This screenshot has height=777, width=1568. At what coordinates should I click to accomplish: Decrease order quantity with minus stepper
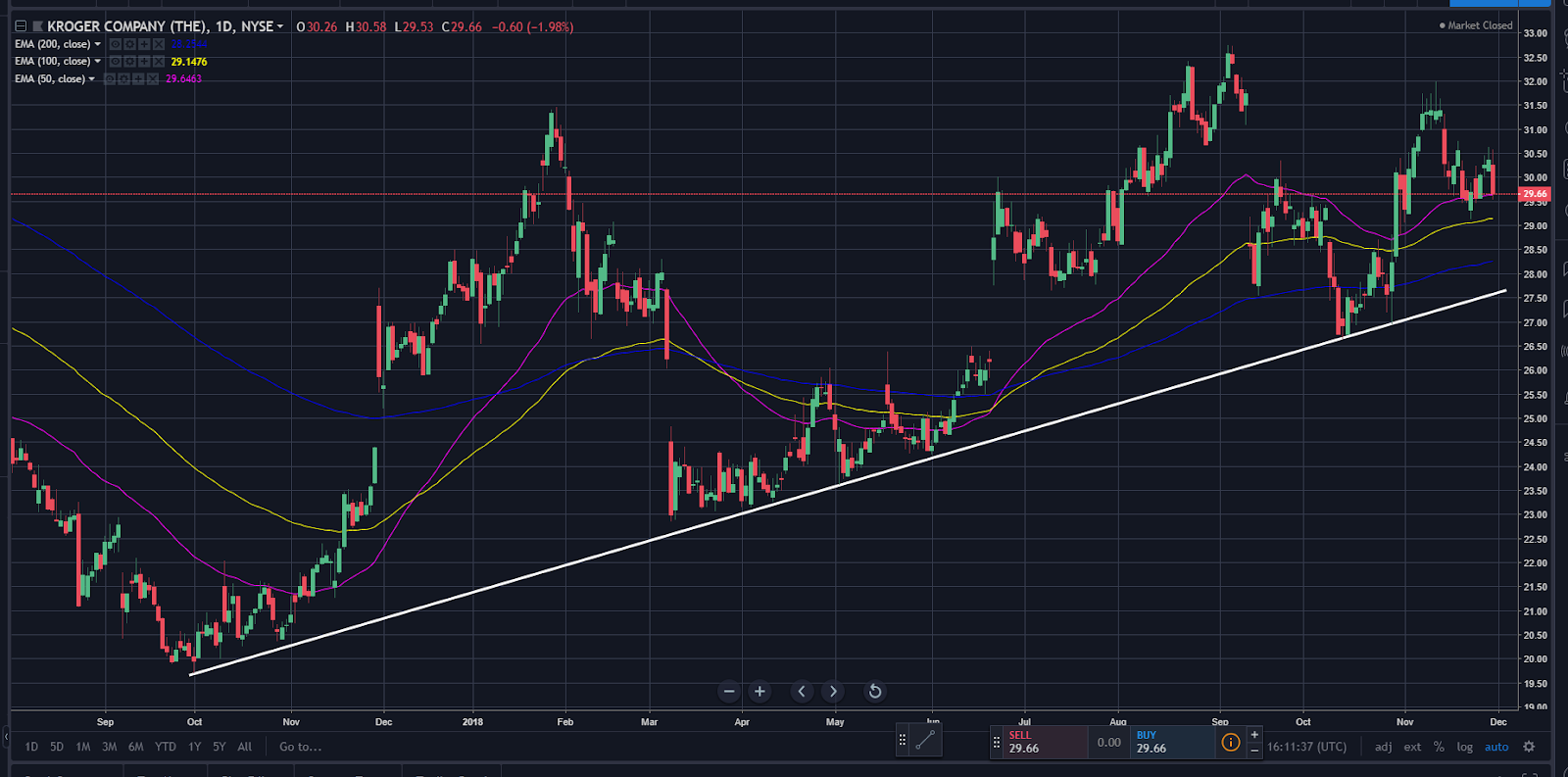[x=1254, y=751]
